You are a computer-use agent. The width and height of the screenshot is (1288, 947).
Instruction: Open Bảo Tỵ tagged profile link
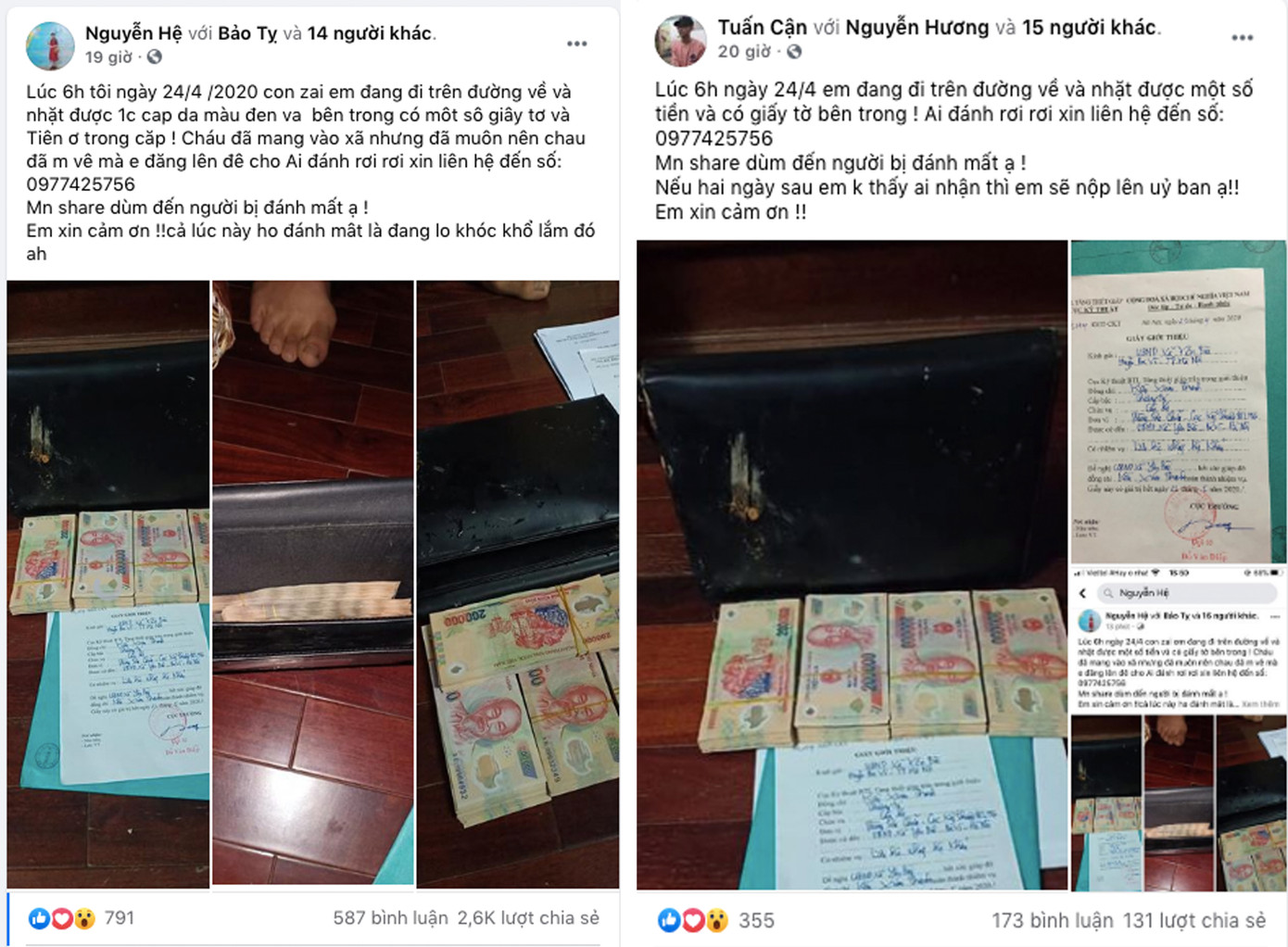tap(247, 33)
